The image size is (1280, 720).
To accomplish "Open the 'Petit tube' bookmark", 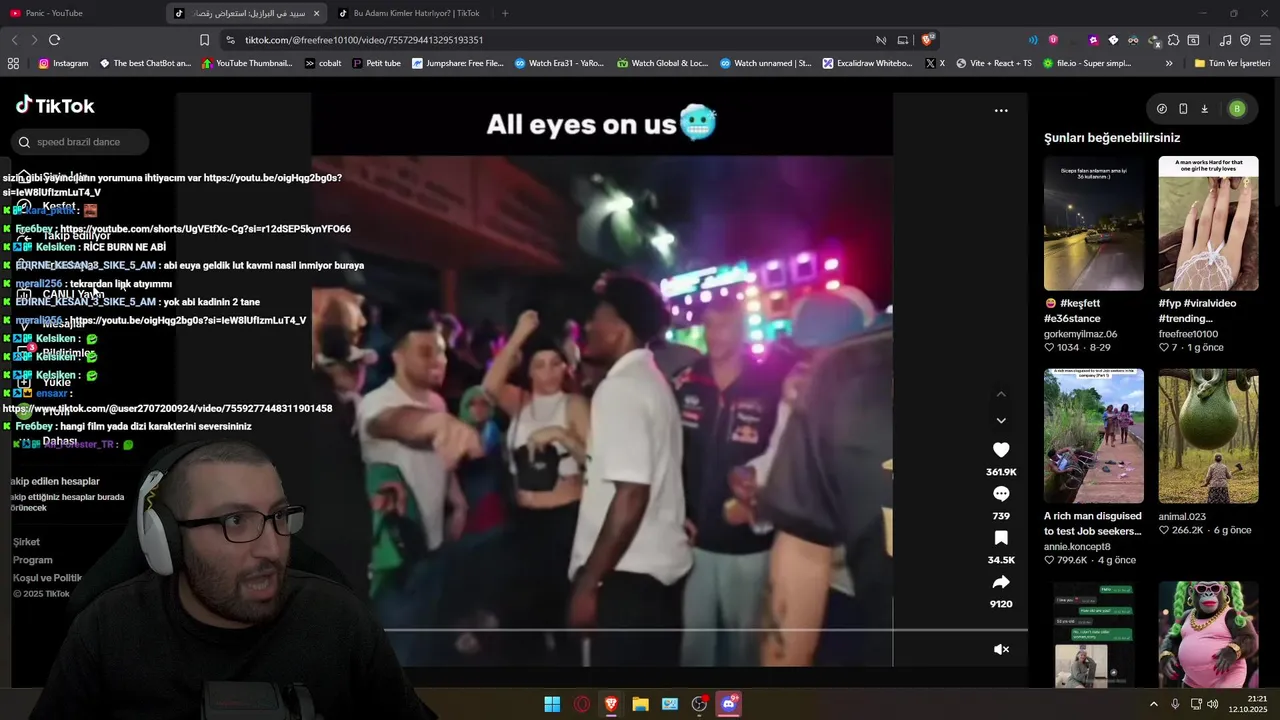I will pos(377,63).
